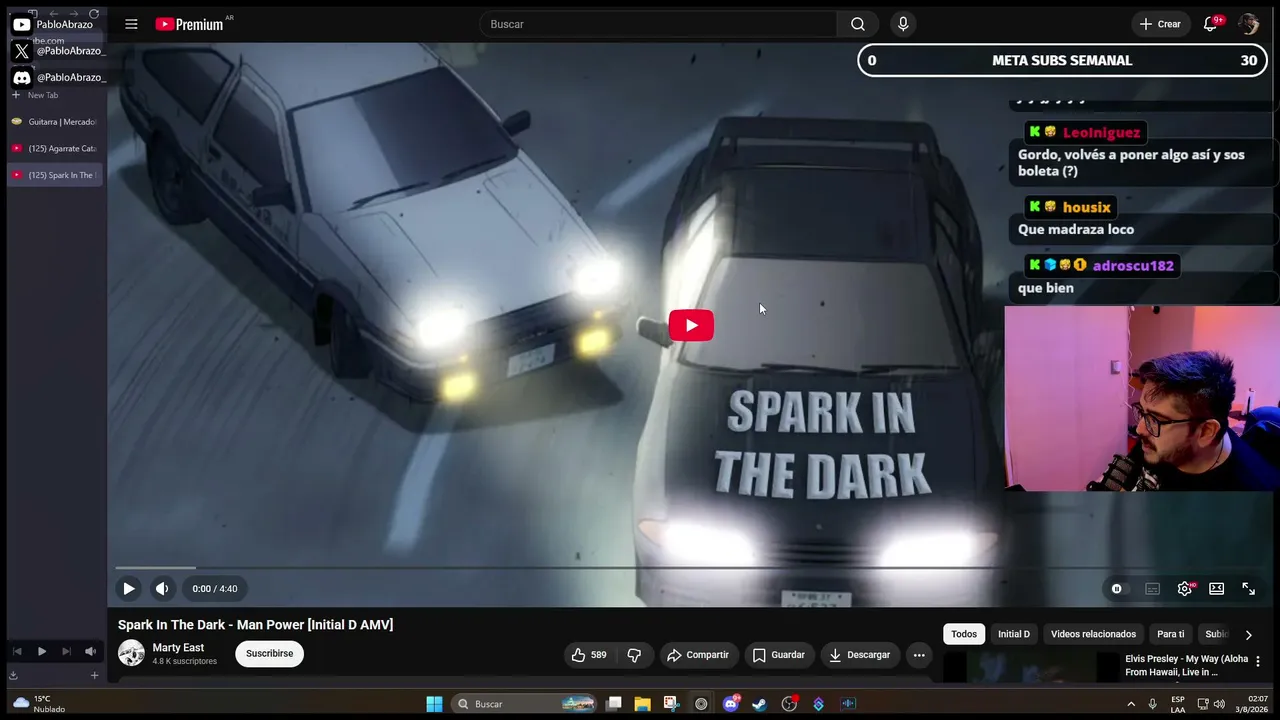
Task: Go back with the browser back arrow
Action: (53, 14)
